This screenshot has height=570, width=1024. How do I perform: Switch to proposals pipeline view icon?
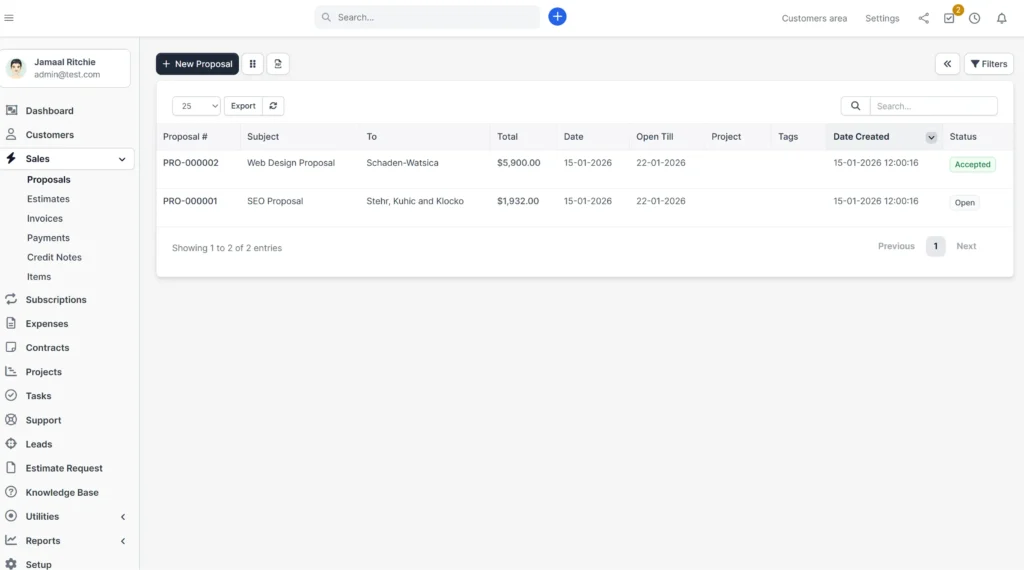point(253,64)
